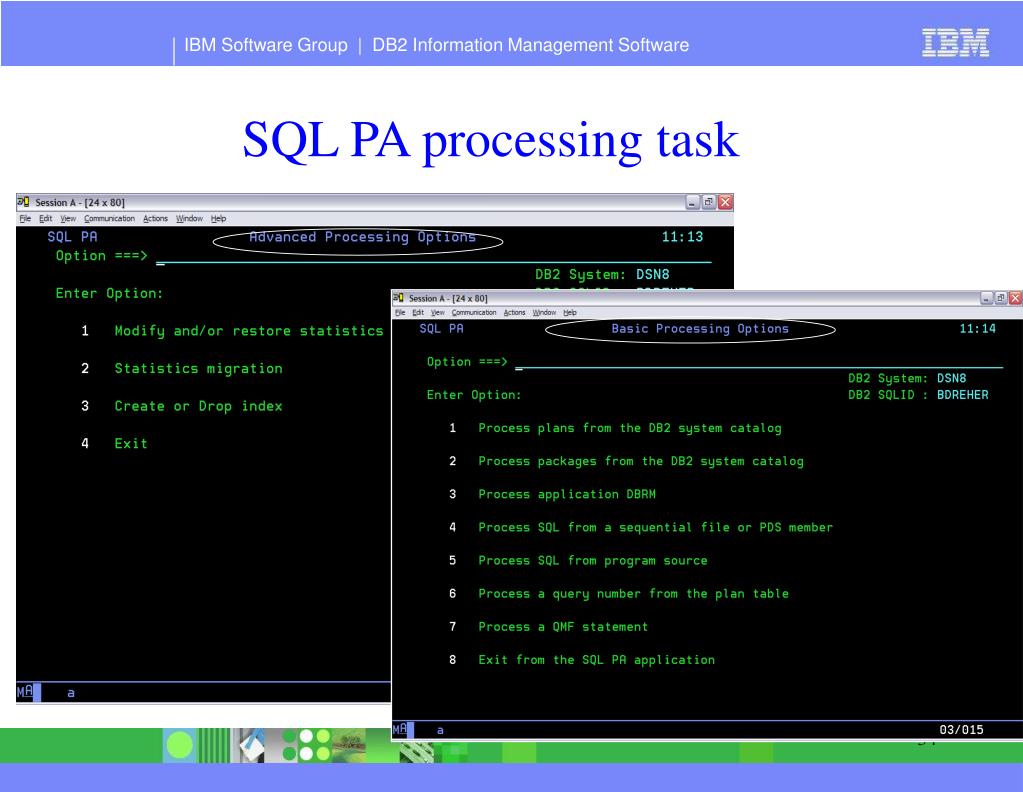Restore the Advanced Processing Options session window
Image resolution: width=1023 pixels, height=792 pixels.
[709, 202]
